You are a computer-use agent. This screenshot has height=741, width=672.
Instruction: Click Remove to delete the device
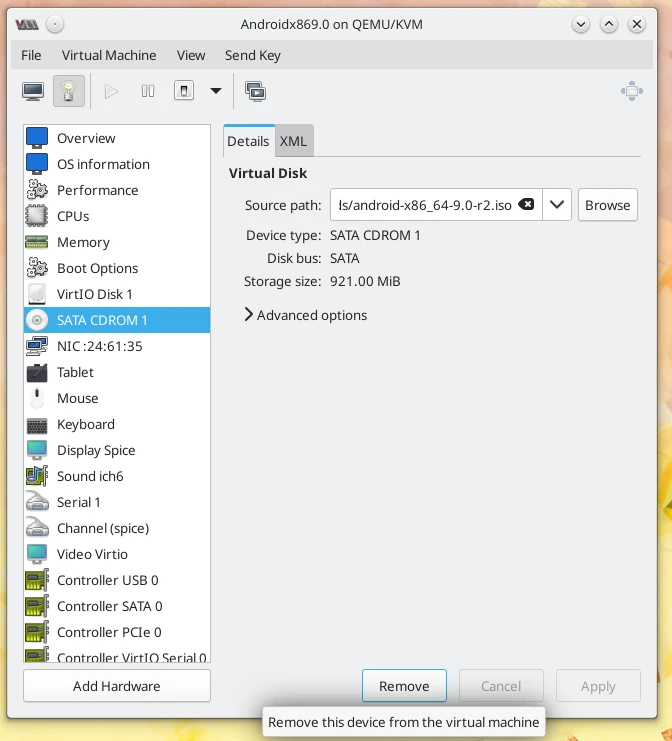point(404,686)
